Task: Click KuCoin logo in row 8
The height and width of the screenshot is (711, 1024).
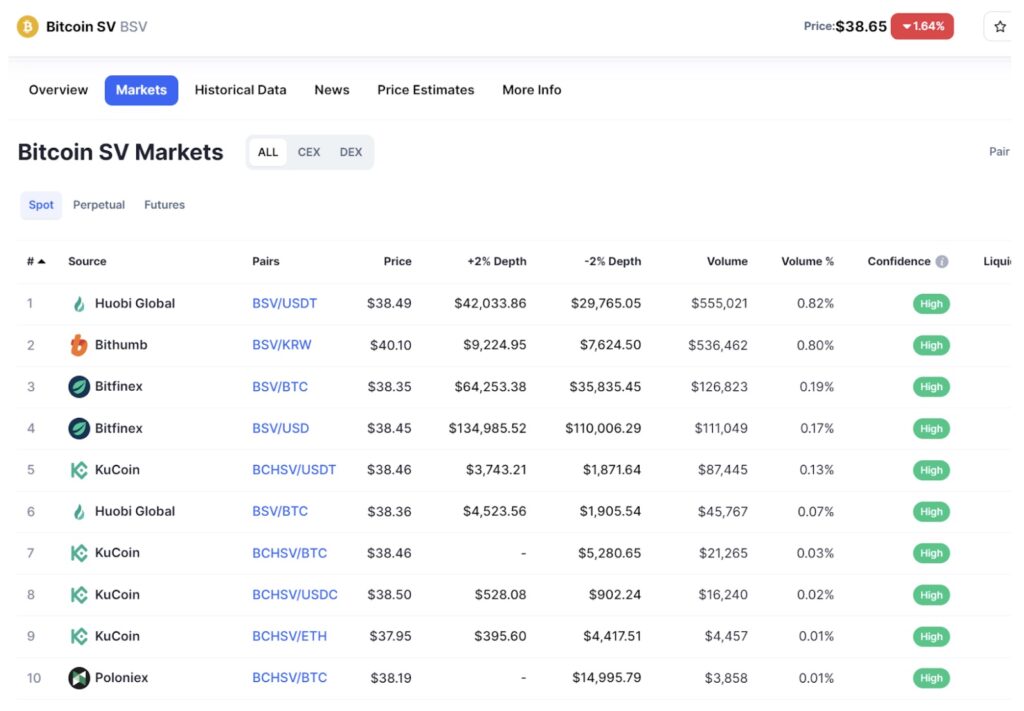Action: [79, 595]
